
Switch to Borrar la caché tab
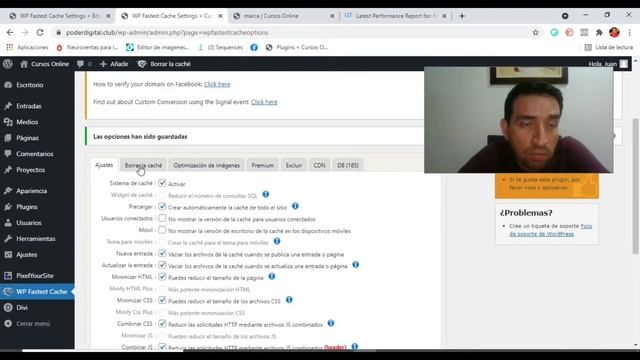pyautogui.click(x=143, y=165)
